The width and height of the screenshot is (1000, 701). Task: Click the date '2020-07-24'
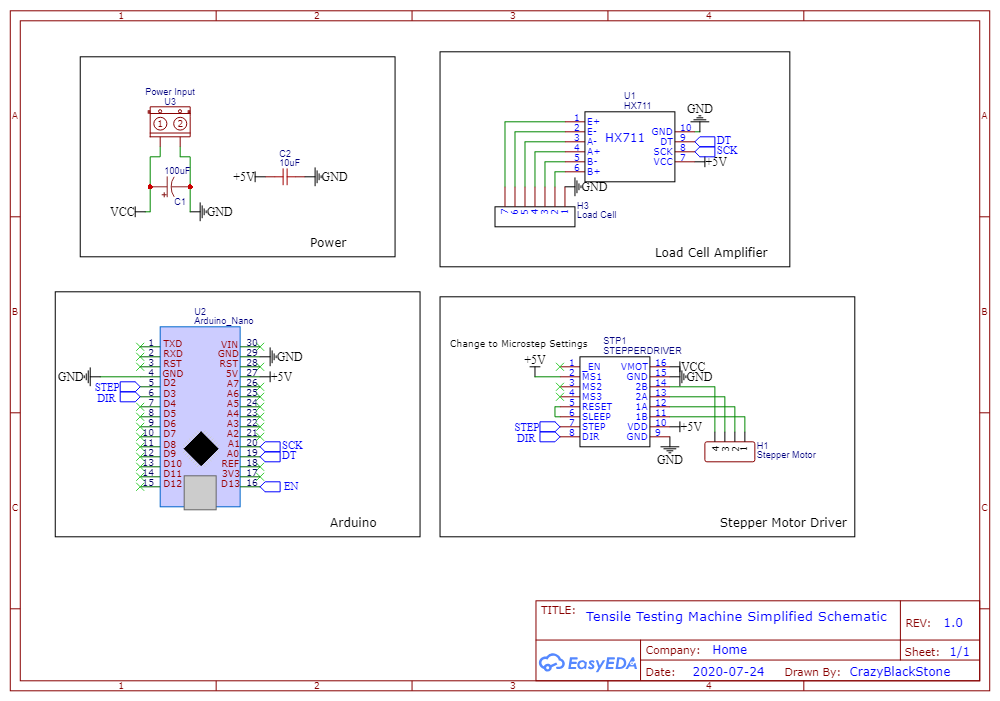728,672
